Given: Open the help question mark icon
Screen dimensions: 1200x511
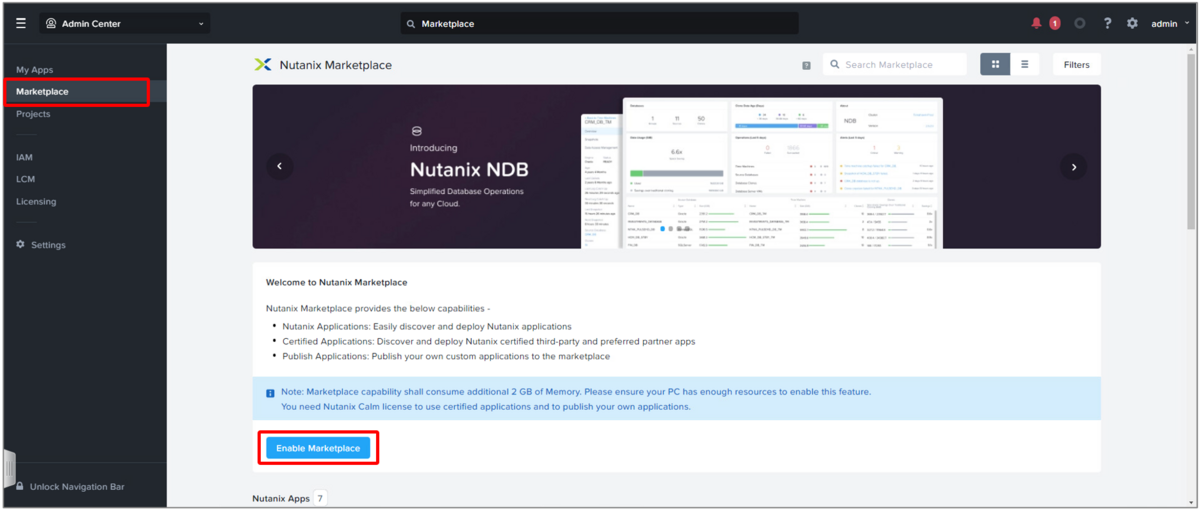Looking at the screenshot, I should pos(1108,23).
